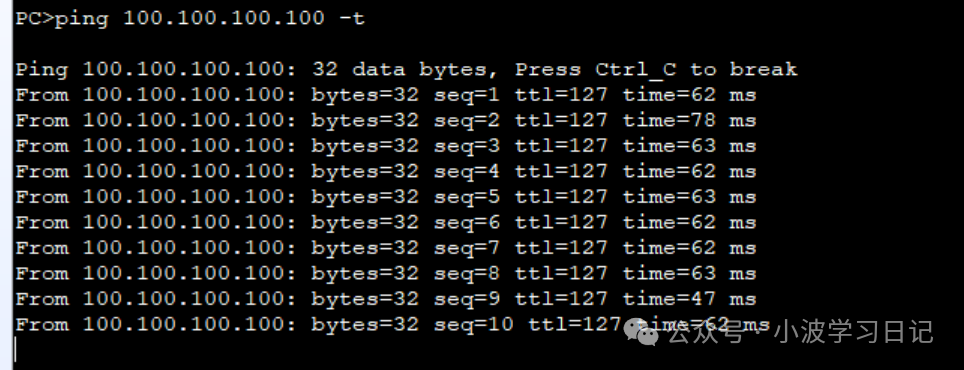Screen dimensions: 964x370
Task: Click the -t flag in the ping command
Action: [352, 18]
